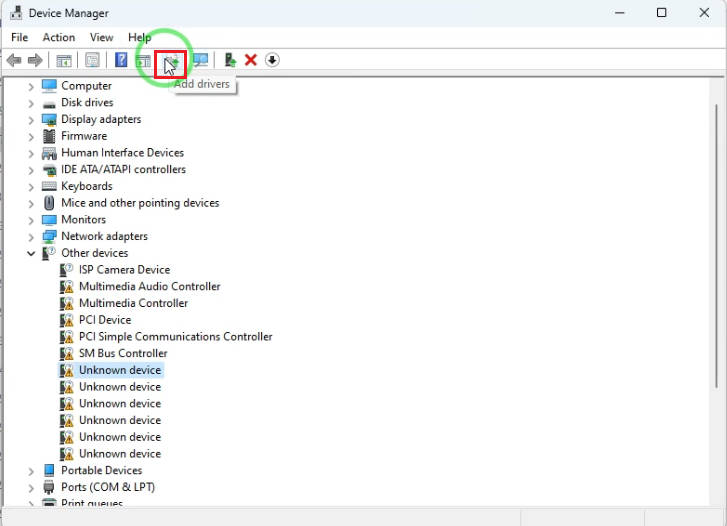Expand the Portable Devices category
This screenshot has width=727, height=526.
pos(31,471)
